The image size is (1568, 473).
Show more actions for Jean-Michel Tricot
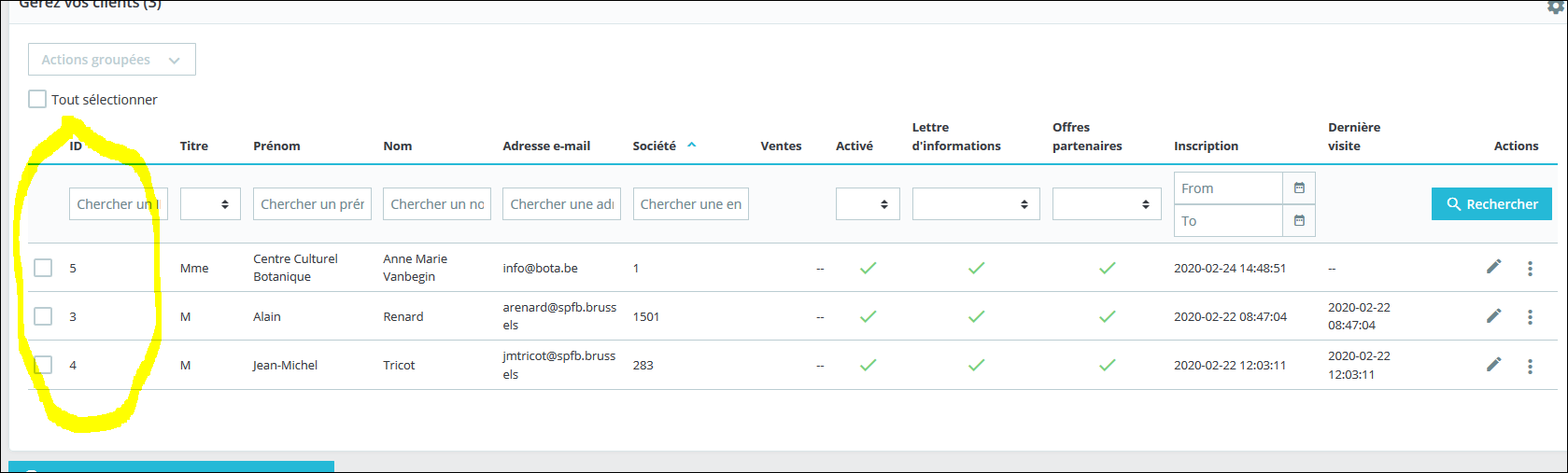(x=1530, y=366)
